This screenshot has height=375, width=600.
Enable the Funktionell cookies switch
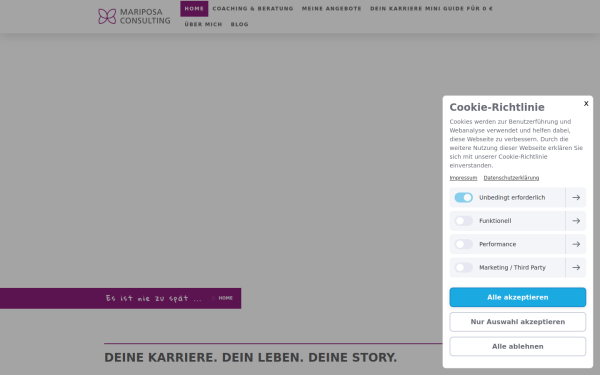click(x=463, y=221)
